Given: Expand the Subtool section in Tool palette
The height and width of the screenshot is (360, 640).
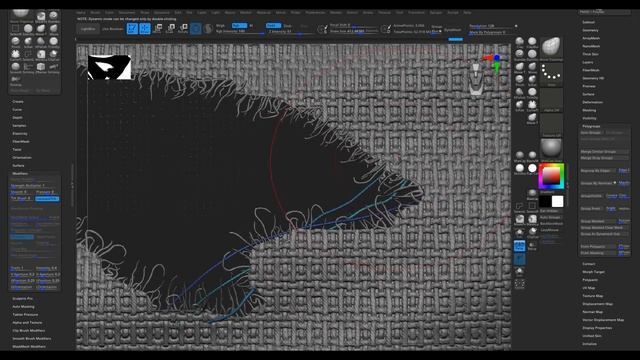Looking at the screenshot, I should (x=589, y=22).
